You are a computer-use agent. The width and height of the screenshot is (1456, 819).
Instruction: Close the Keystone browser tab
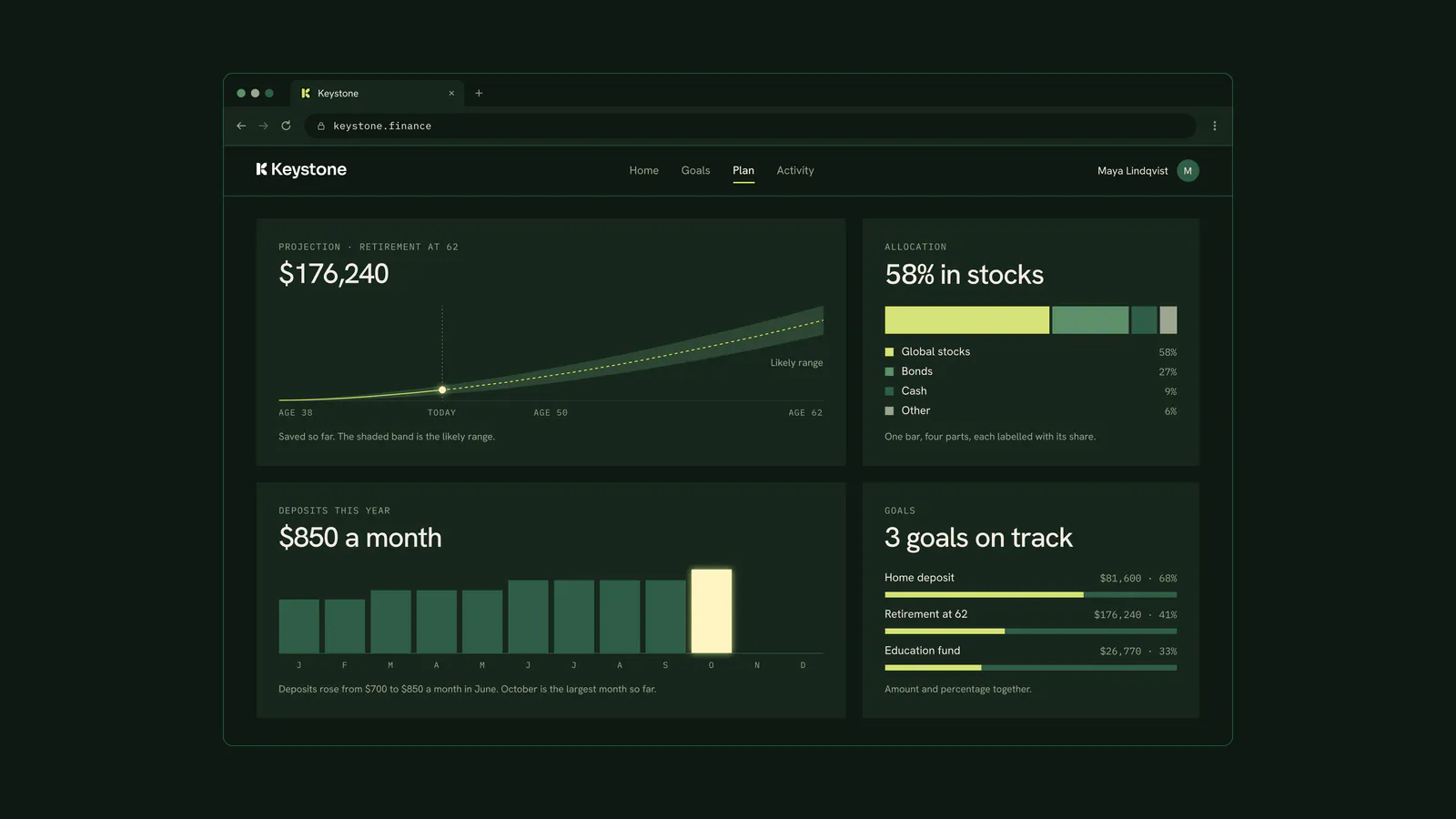coord(451,93)
